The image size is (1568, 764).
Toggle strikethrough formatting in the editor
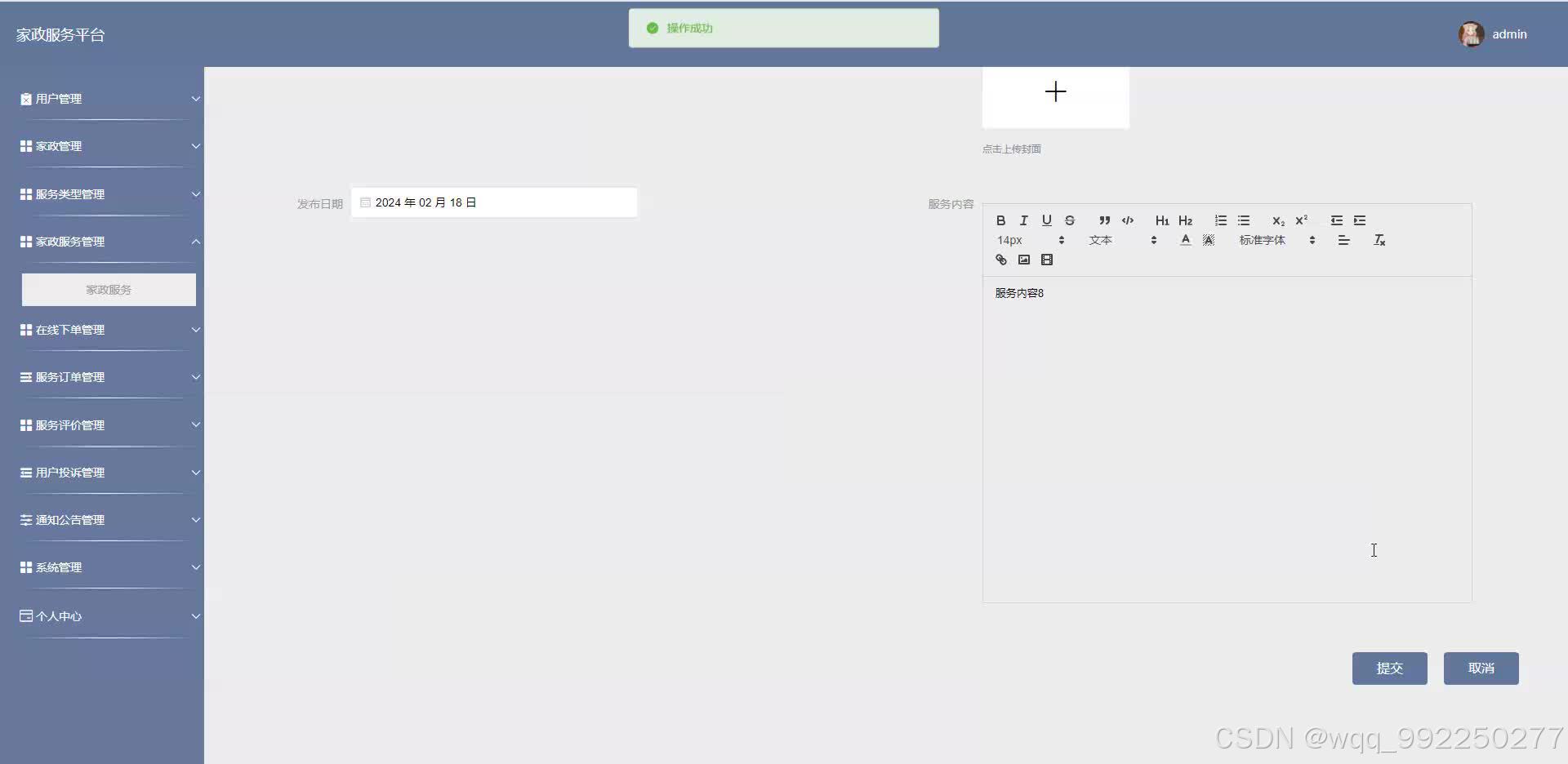pyautogui.click(x=1069, y=220)
